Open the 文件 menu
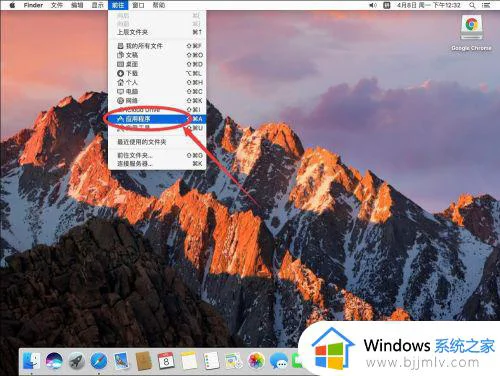The image size is (500, 376). (x=57, y=5)
